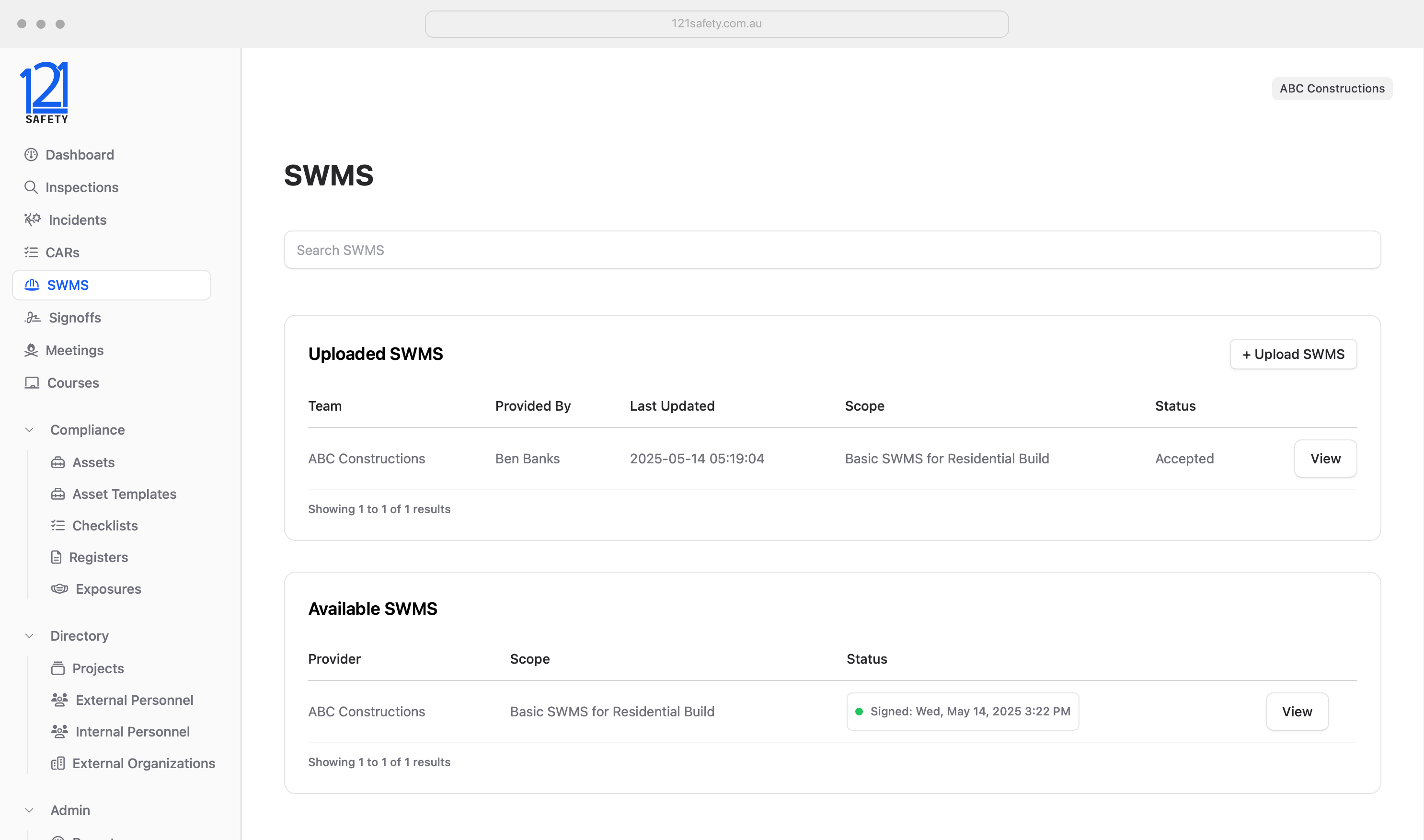Click the Exposures mask icon
This screenshot has width=1424, height=840.
click(59, 589)
